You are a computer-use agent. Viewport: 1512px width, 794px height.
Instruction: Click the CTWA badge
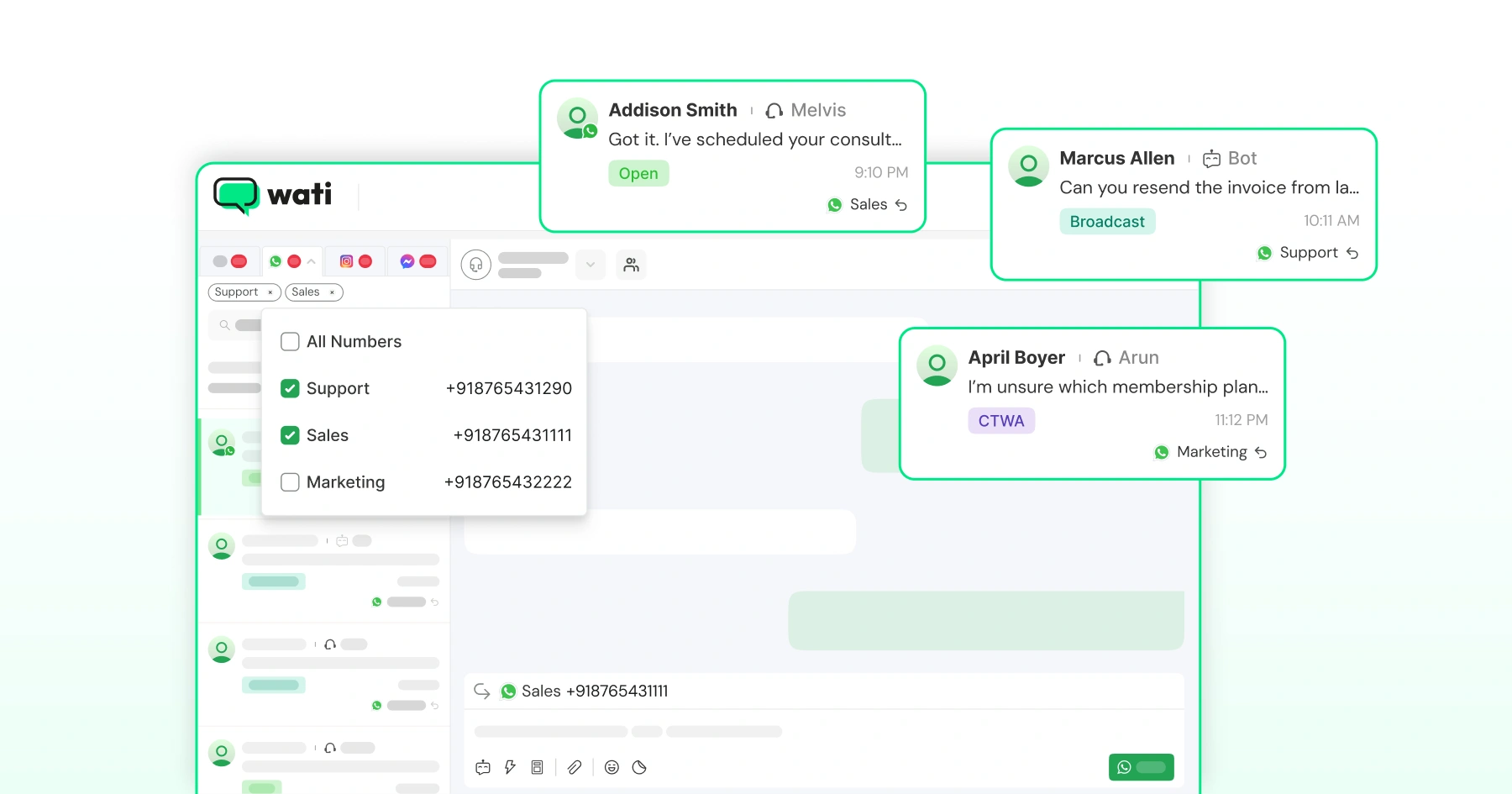point(1001,421)
